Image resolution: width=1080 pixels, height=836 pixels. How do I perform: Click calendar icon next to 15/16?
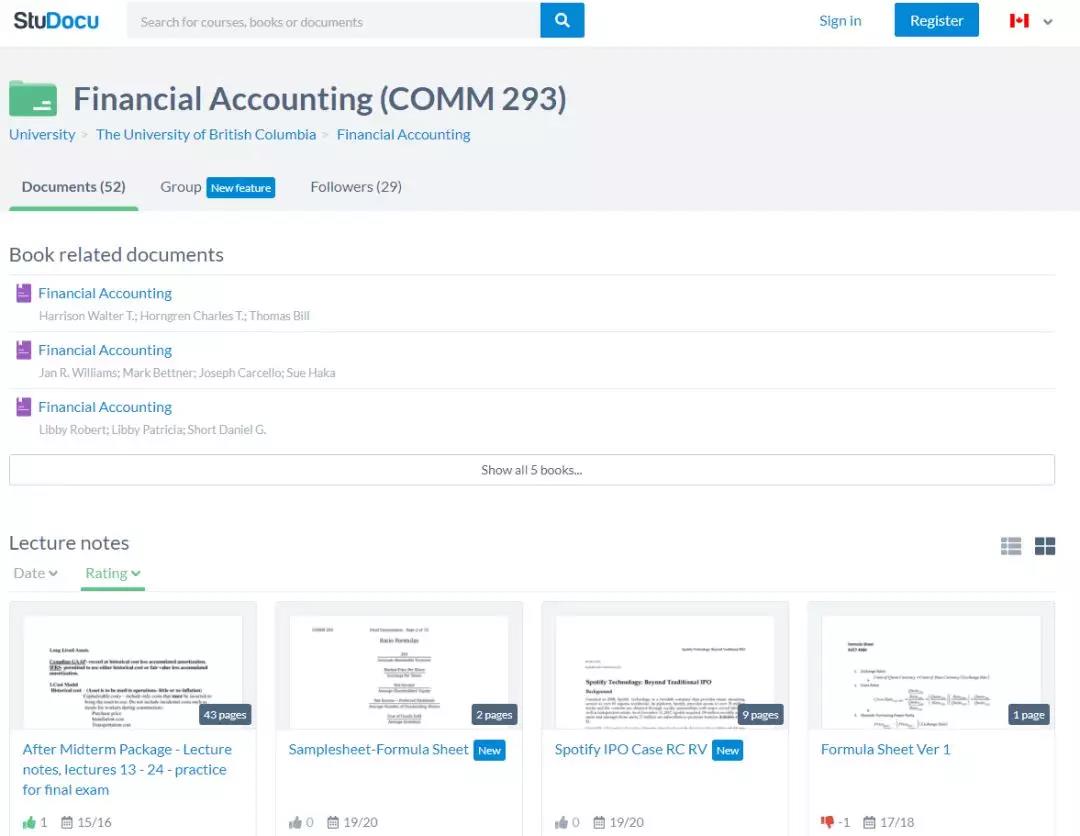[67, 822]
